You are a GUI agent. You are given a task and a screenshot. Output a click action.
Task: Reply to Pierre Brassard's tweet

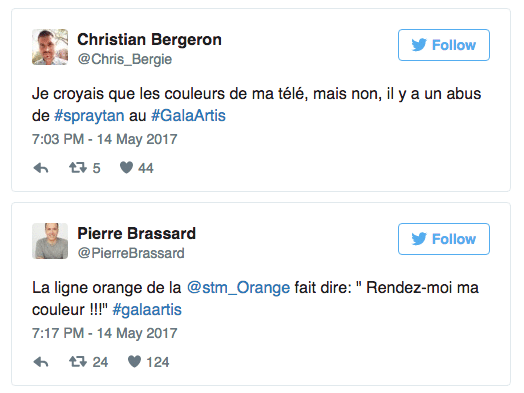coord(41,362)
